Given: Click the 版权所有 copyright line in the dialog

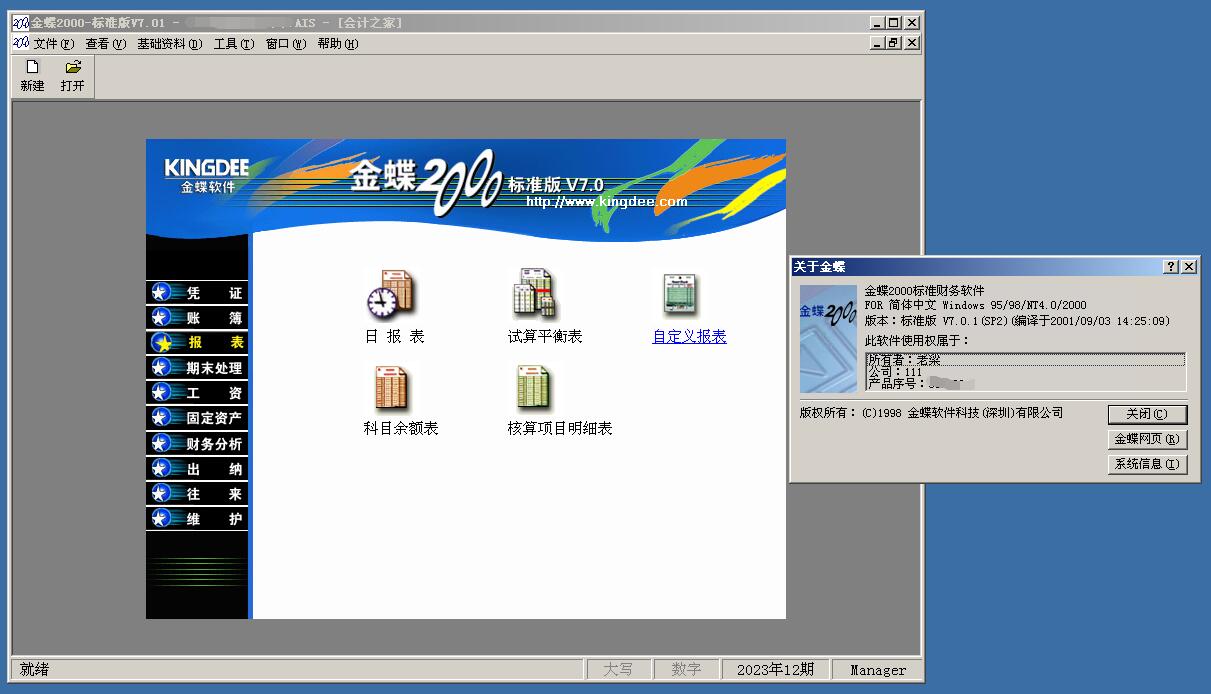Looking at the screenshot, I should (931, 413).
